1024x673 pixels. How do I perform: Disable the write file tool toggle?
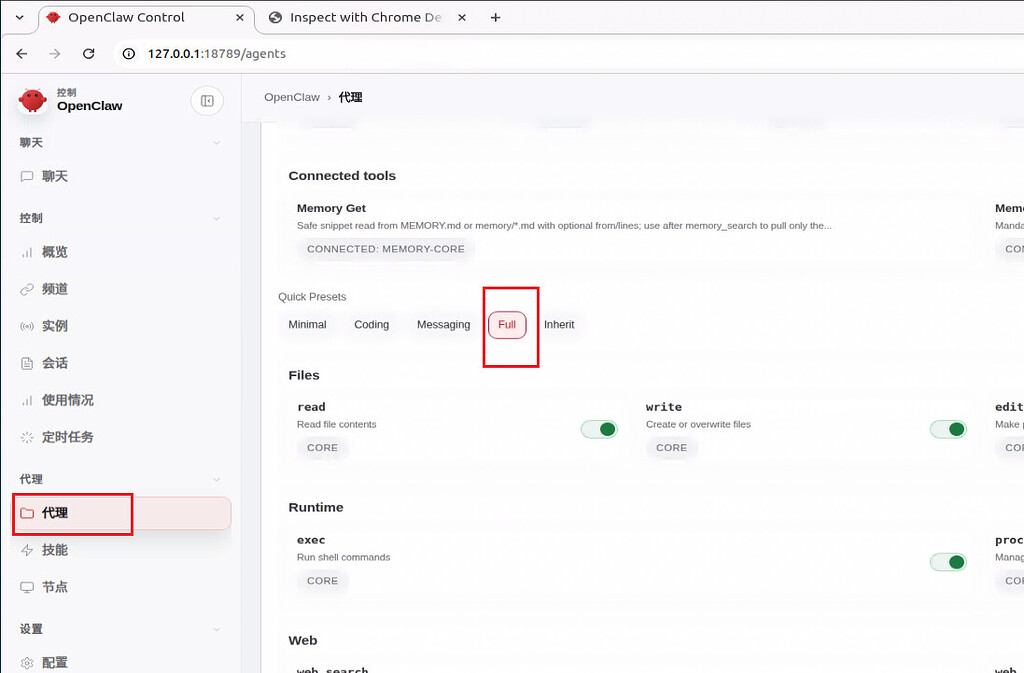pyautogui.click(x=948, y=429)
